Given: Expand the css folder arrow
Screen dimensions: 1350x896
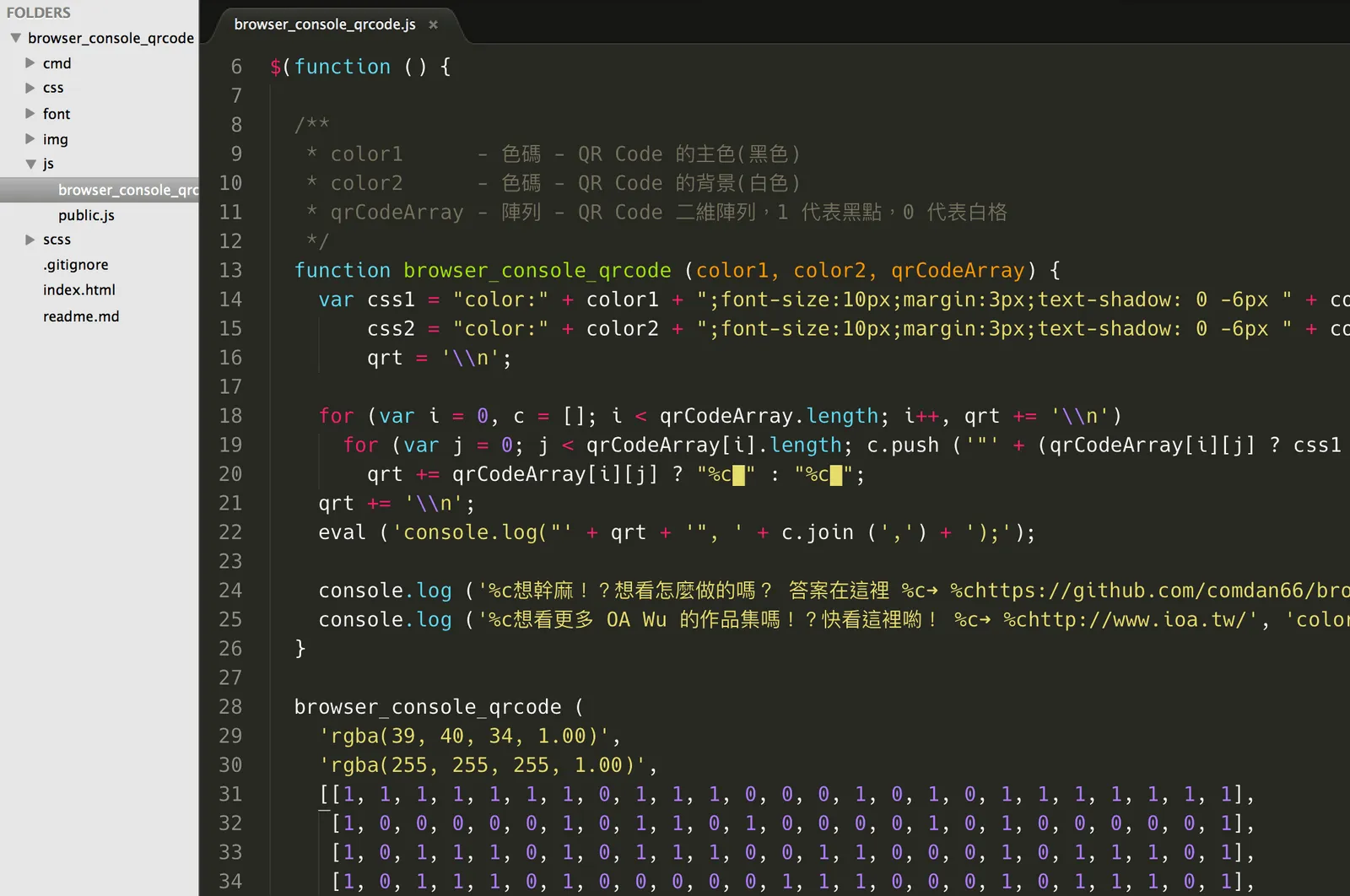Looking at the screenshot, I should [30, 88].
